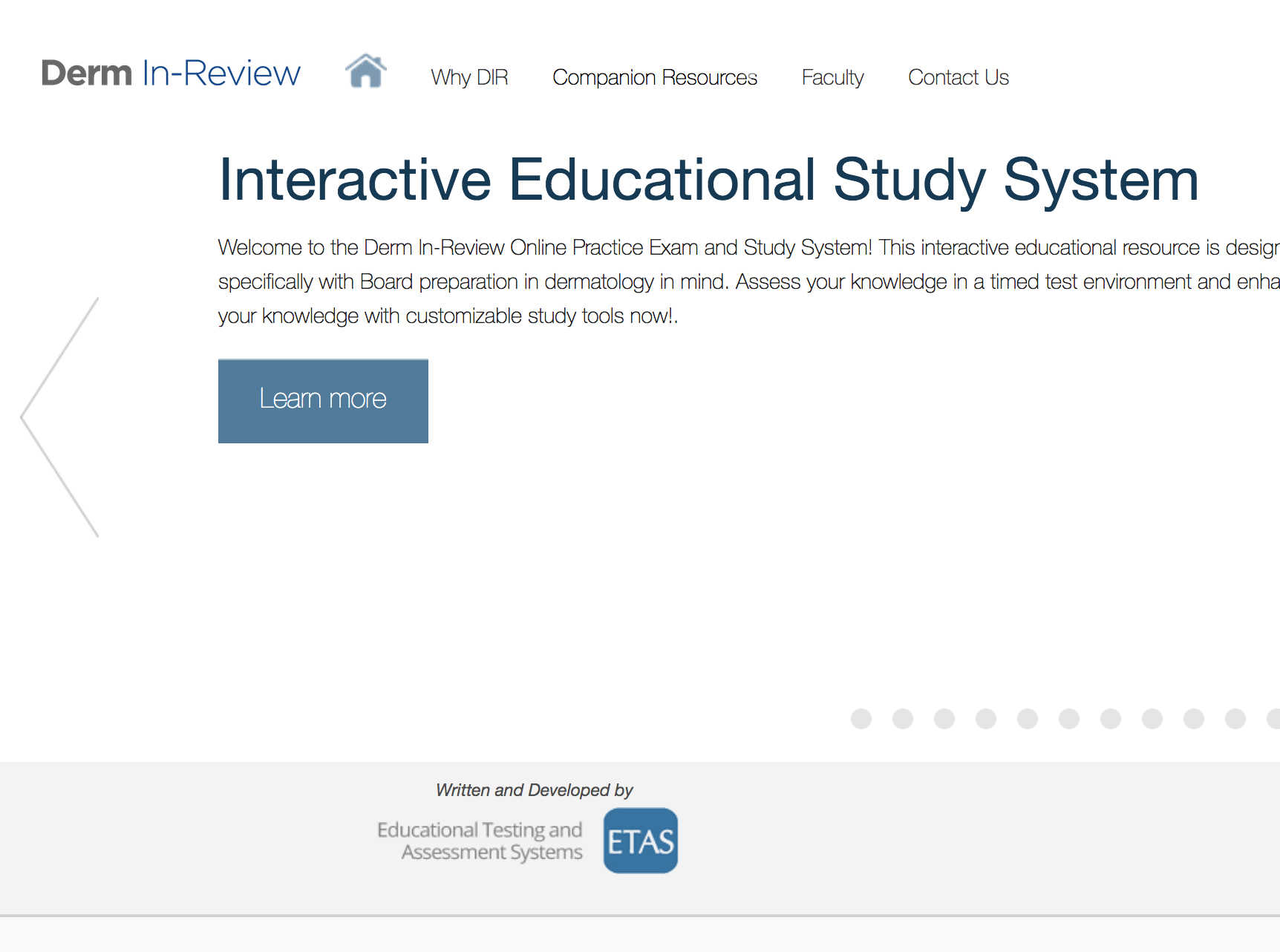Select the sixth carousel dot
Screen dimensions: 1280x952
[1069, 719]
